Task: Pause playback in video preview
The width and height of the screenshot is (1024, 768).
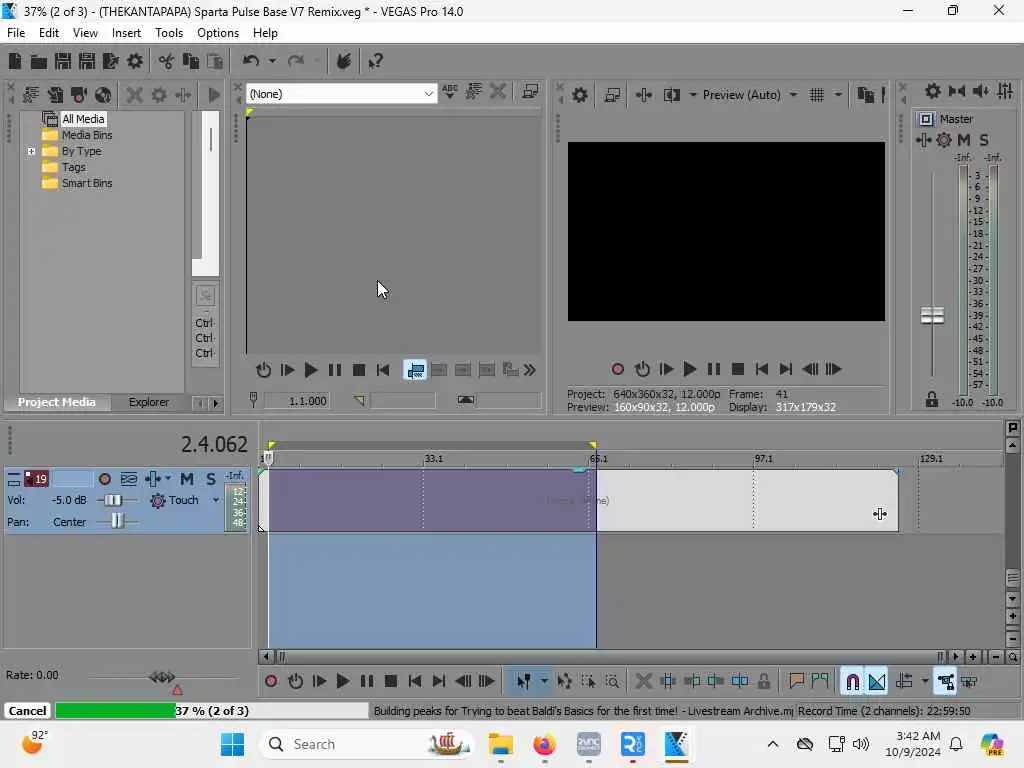Action: pyautogui.click(x=714, y=370)
